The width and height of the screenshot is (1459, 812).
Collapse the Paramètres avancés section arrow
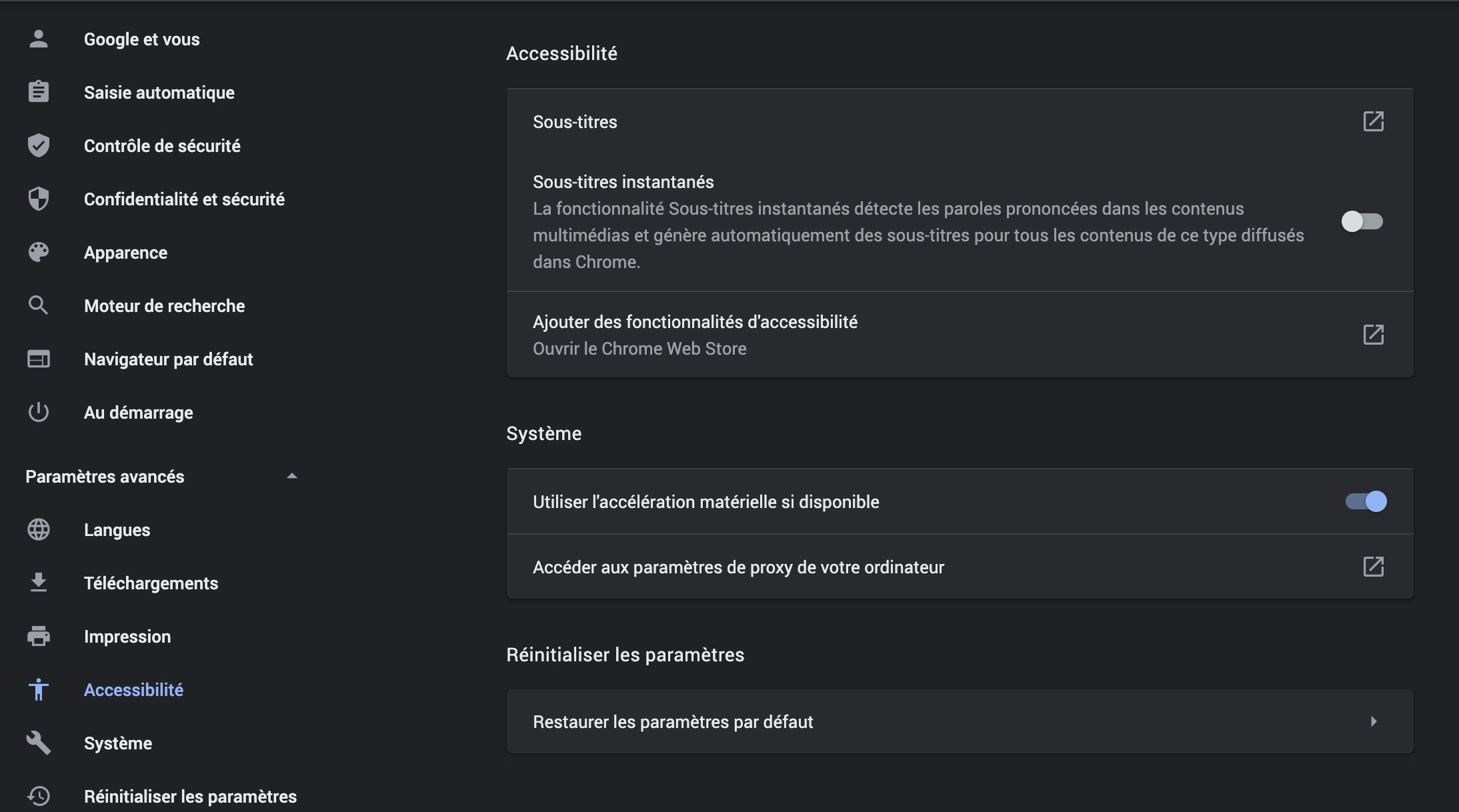click(x=291, y=476)
